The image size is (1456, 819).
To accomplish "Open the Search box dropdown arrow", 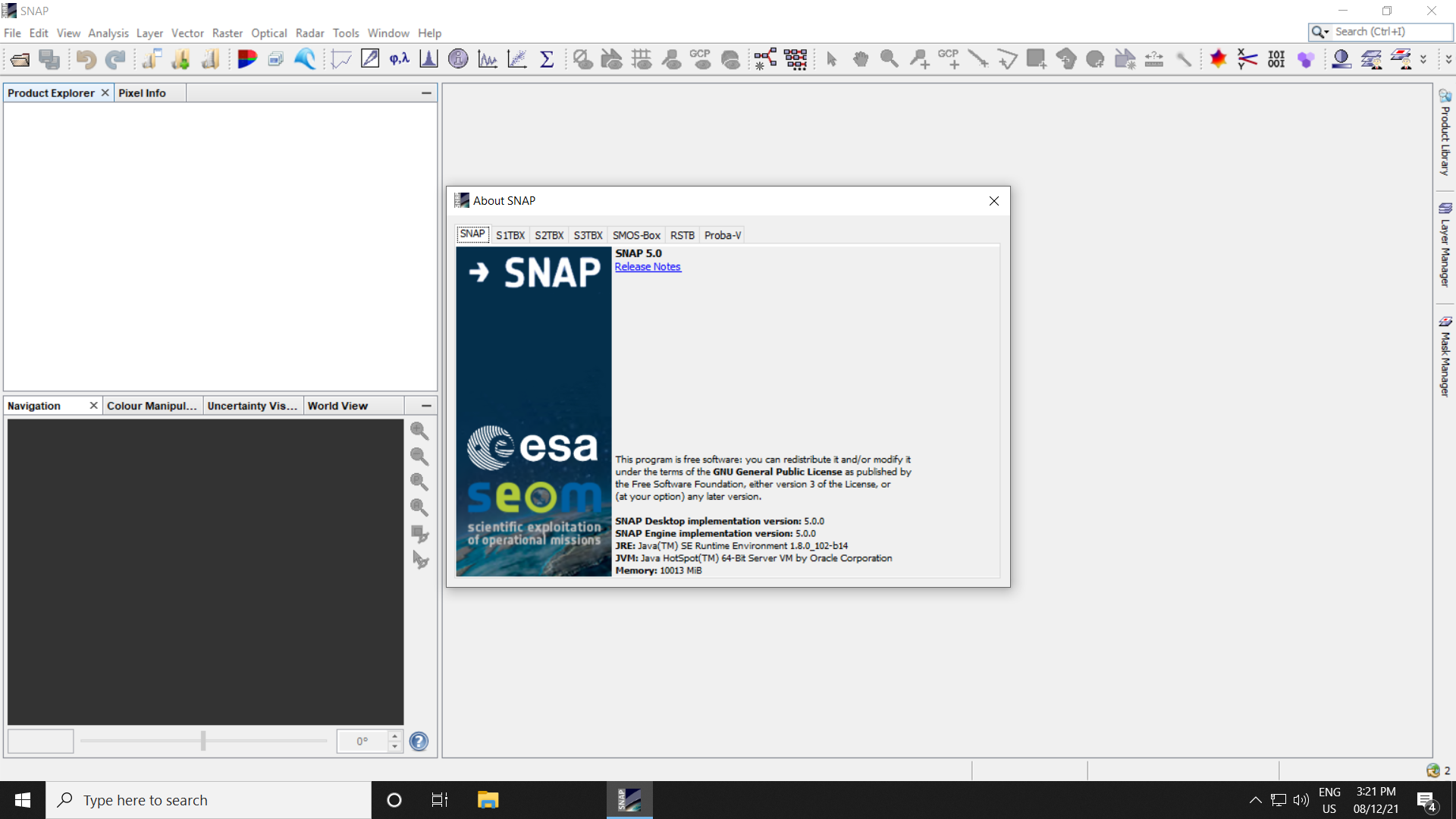I will 1321,32.
